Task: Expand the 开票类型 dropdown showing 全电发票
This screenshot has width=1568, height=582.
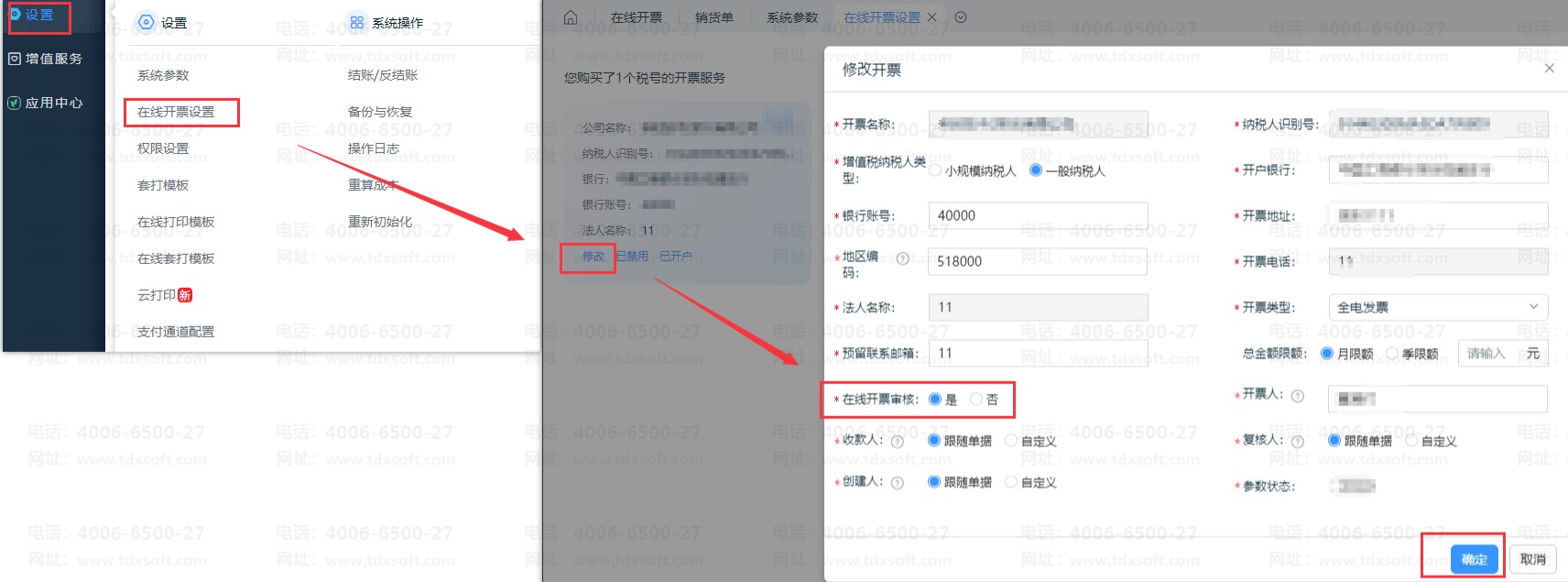Action: click(1438, 307)
